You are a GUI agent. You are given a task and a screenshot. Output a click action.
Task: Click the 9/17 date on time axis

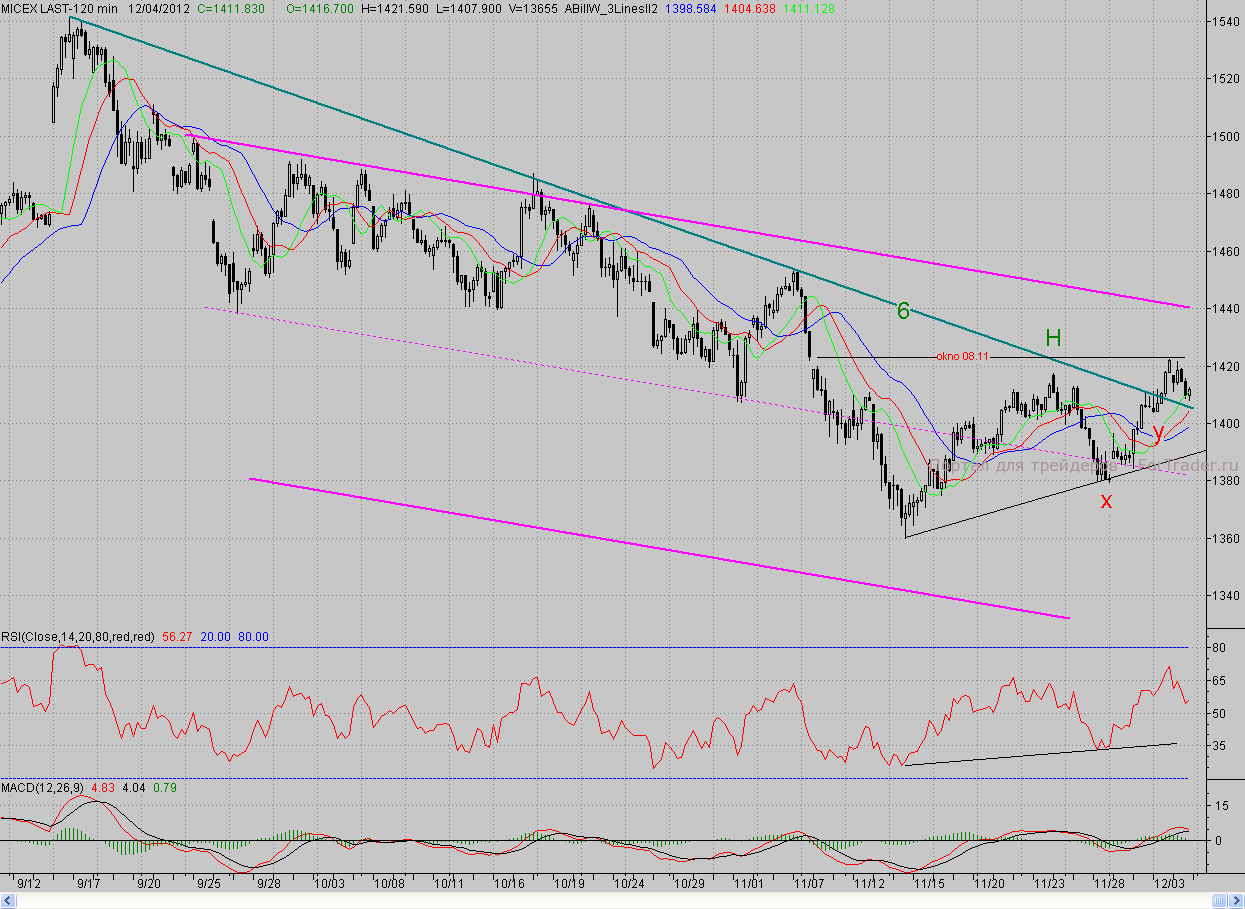coord(88,884)
